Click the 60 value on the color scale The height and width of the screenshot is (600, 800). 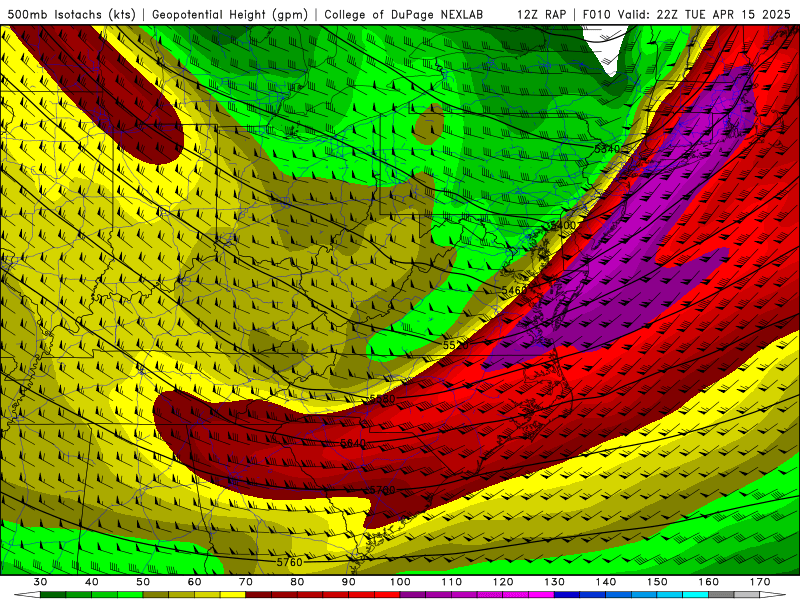(x=194, y=582)
